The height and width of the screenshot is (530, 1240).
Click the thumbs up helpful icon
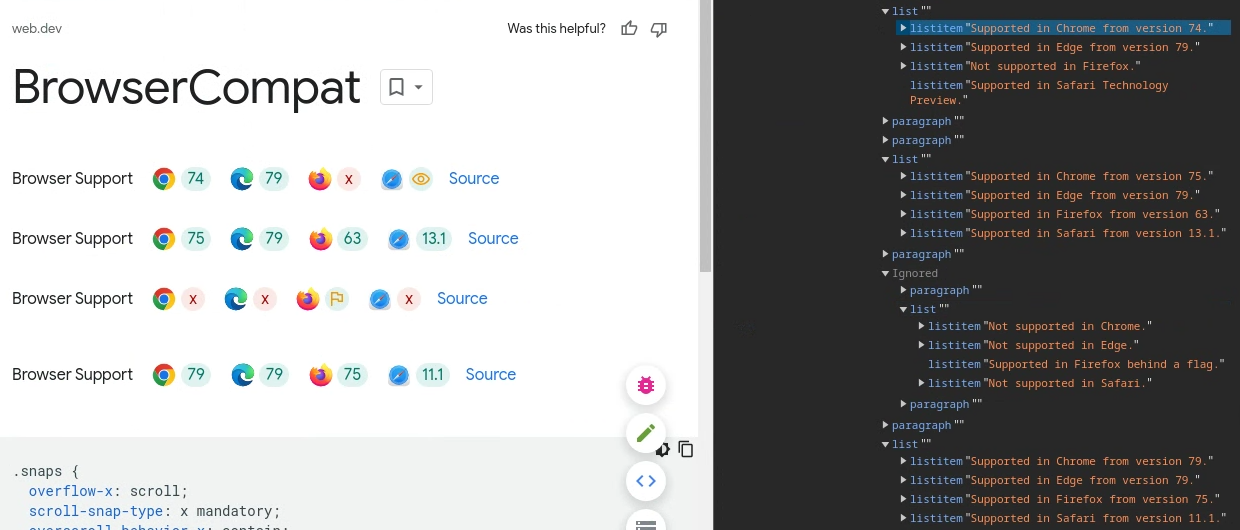(x=629, y=29)
